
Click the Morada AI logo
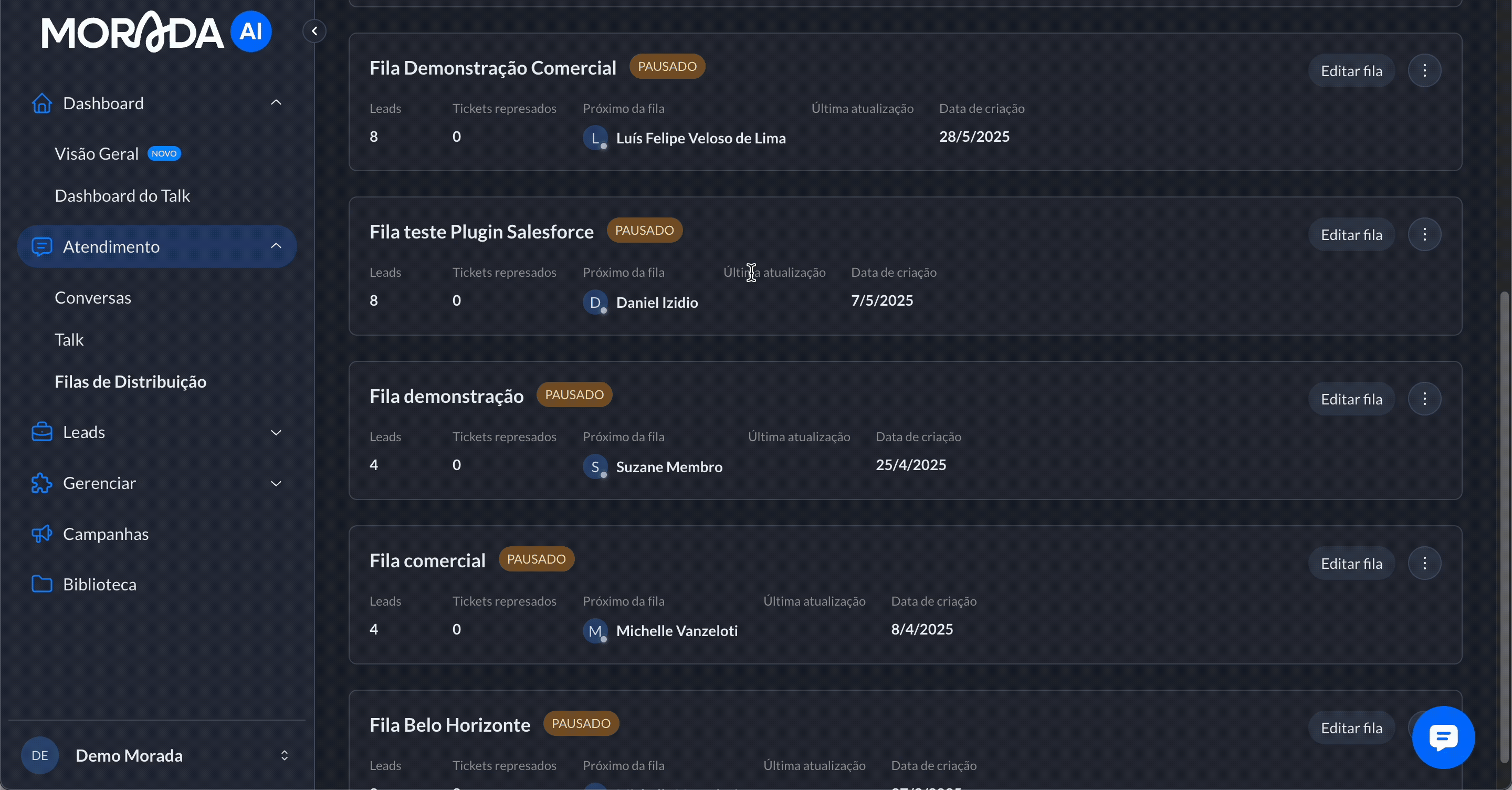pyautogui.click(x=156, y=32)
